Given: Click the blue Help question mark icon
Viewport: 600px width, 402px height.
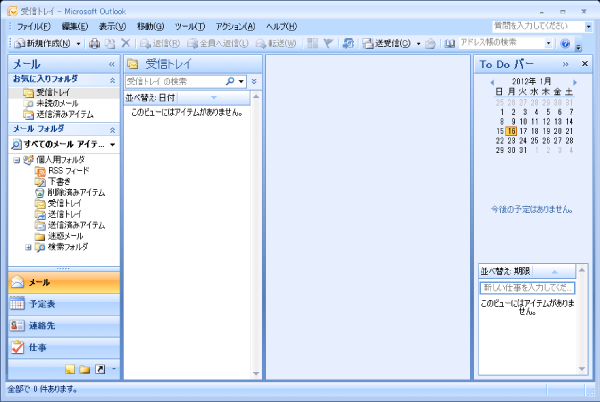Looking at the screenshot, I should pyautogui.click(x=565, y=44).
